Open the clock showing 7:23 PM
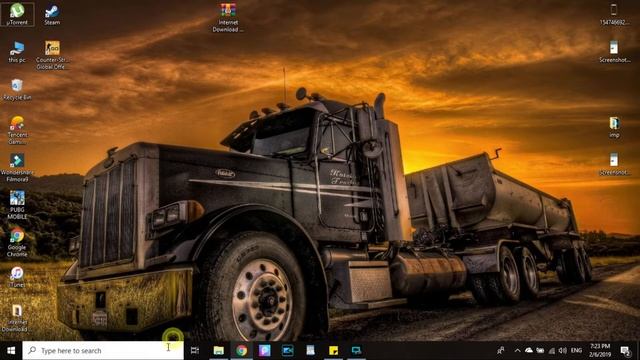 tap(600, 351)
